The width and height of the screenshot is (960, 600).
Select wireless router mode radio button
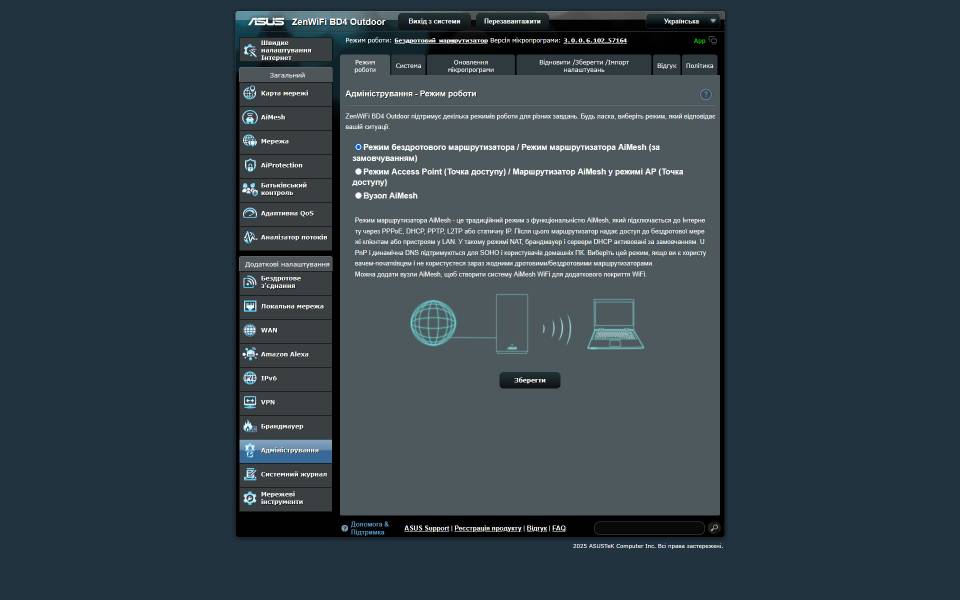[x=359, y=147]
